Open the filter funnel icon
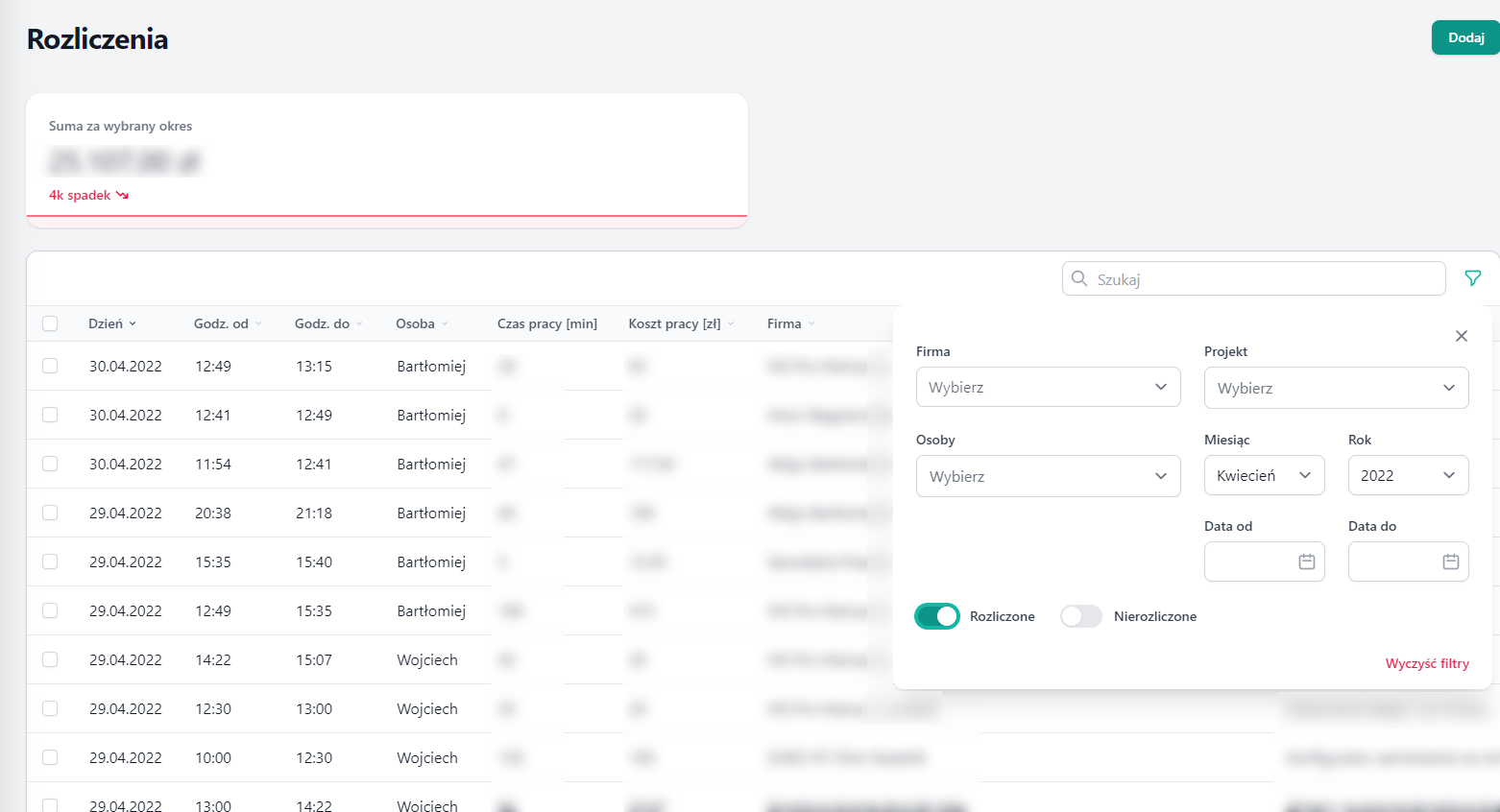The width and height of the screenshot is (1500, 812). tap(1473, 278)
